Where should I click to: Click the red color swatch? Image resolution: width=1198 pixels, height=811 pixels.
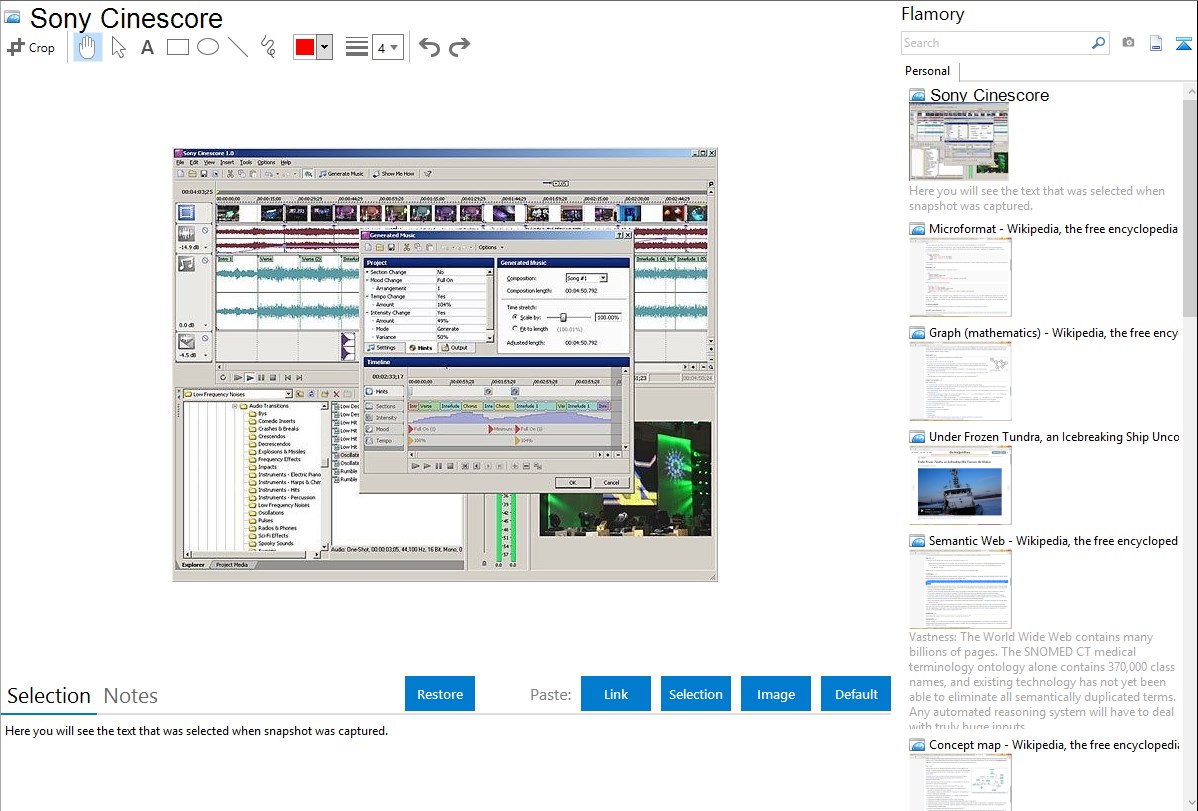tap(305, 47)
